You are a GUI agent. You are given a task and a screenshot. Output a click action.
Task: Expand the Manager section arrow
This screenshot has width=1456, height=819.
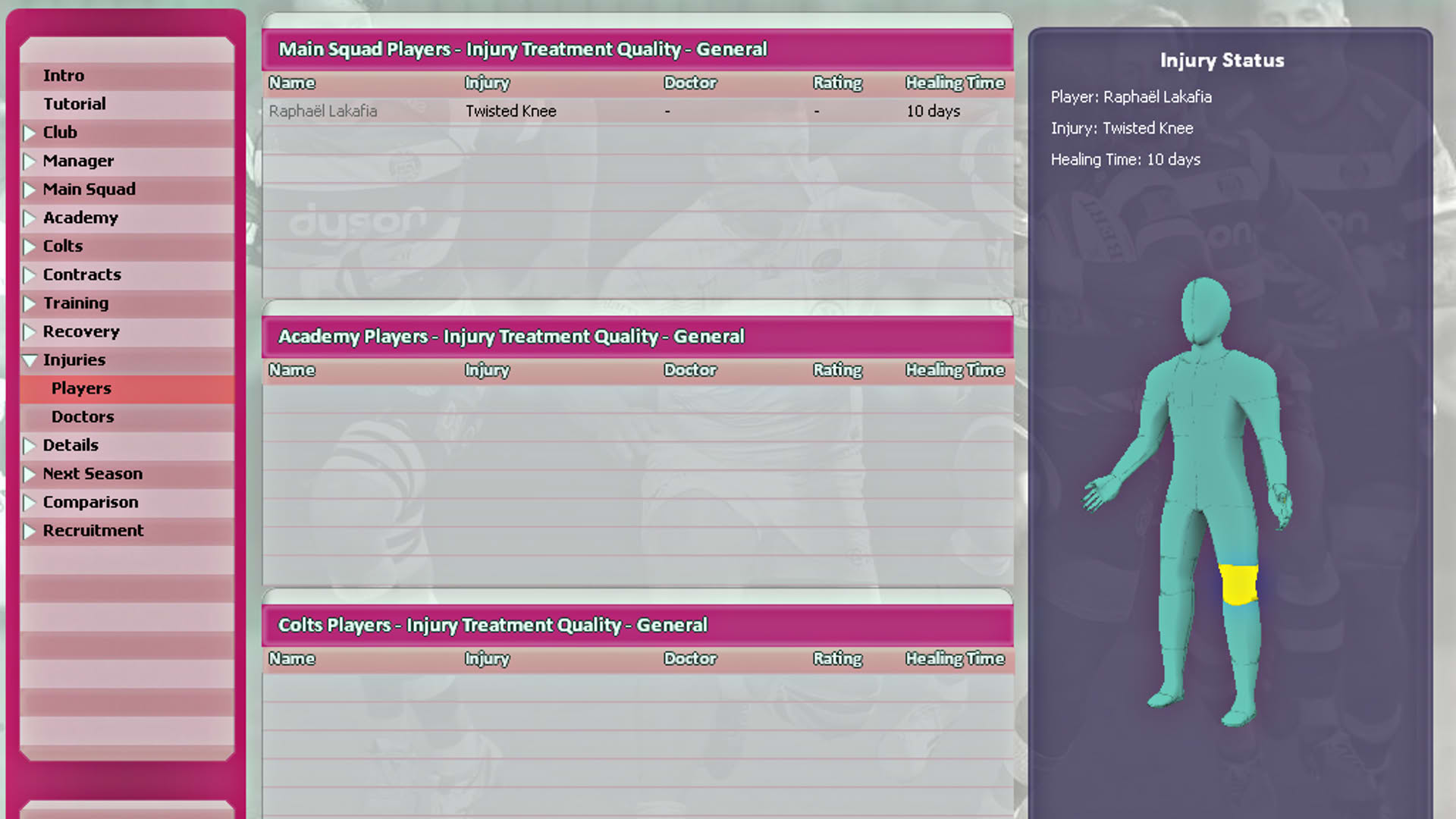click(30, 162)
